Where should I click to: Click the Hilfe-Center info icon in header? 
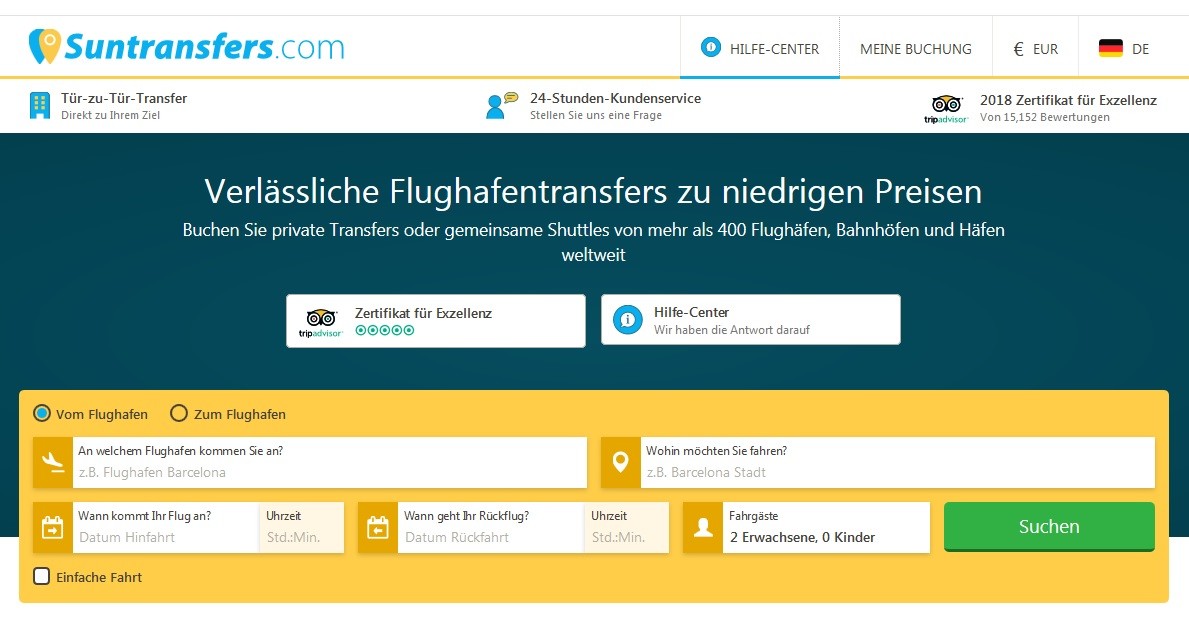[x=711, y=47]
